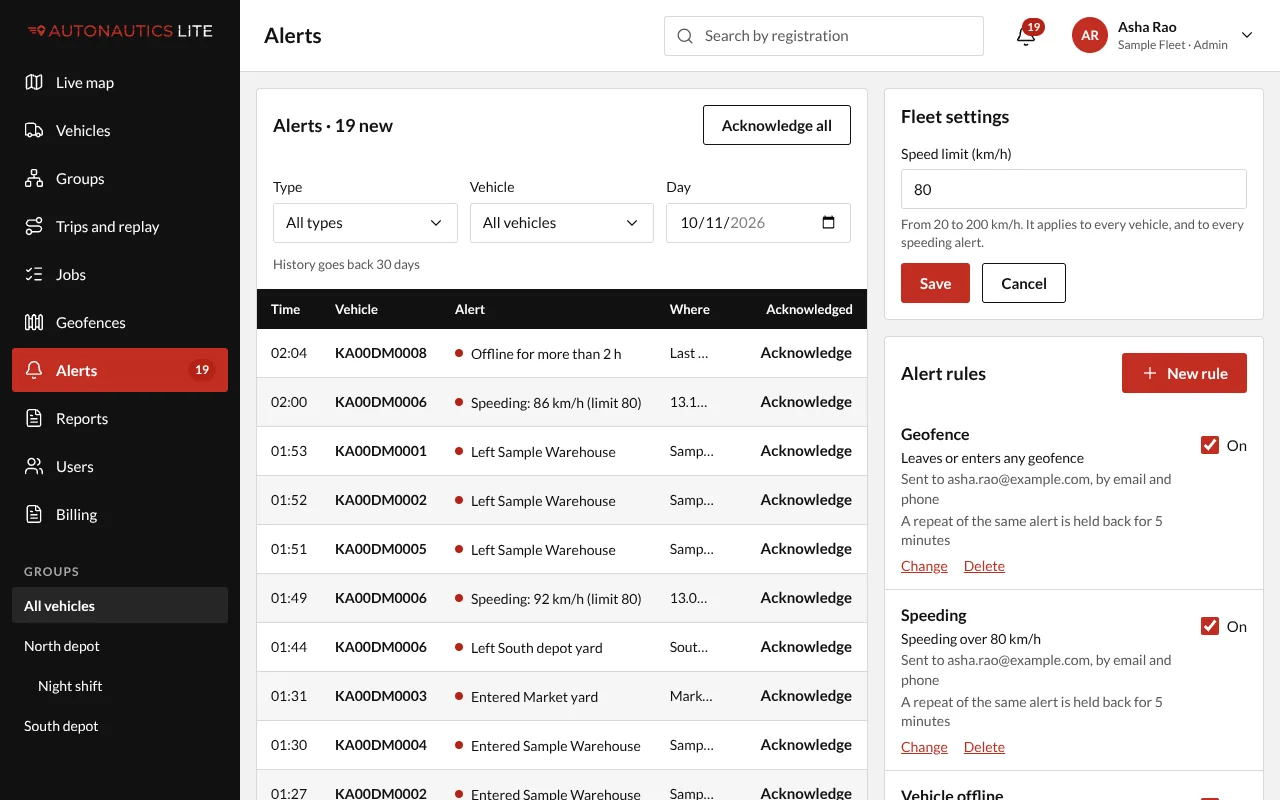Click the Autonautics Lite logo

pos(120,31)
